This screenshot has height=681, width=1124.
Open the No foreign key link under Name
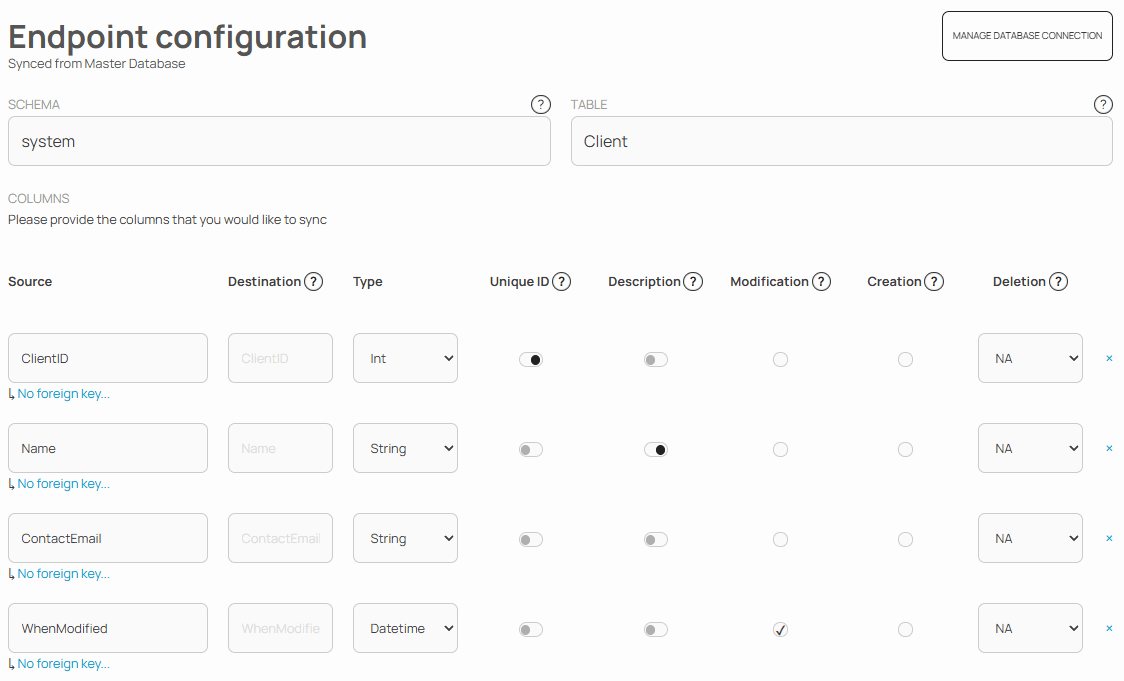pyautogui.click(x=63, y=484)
